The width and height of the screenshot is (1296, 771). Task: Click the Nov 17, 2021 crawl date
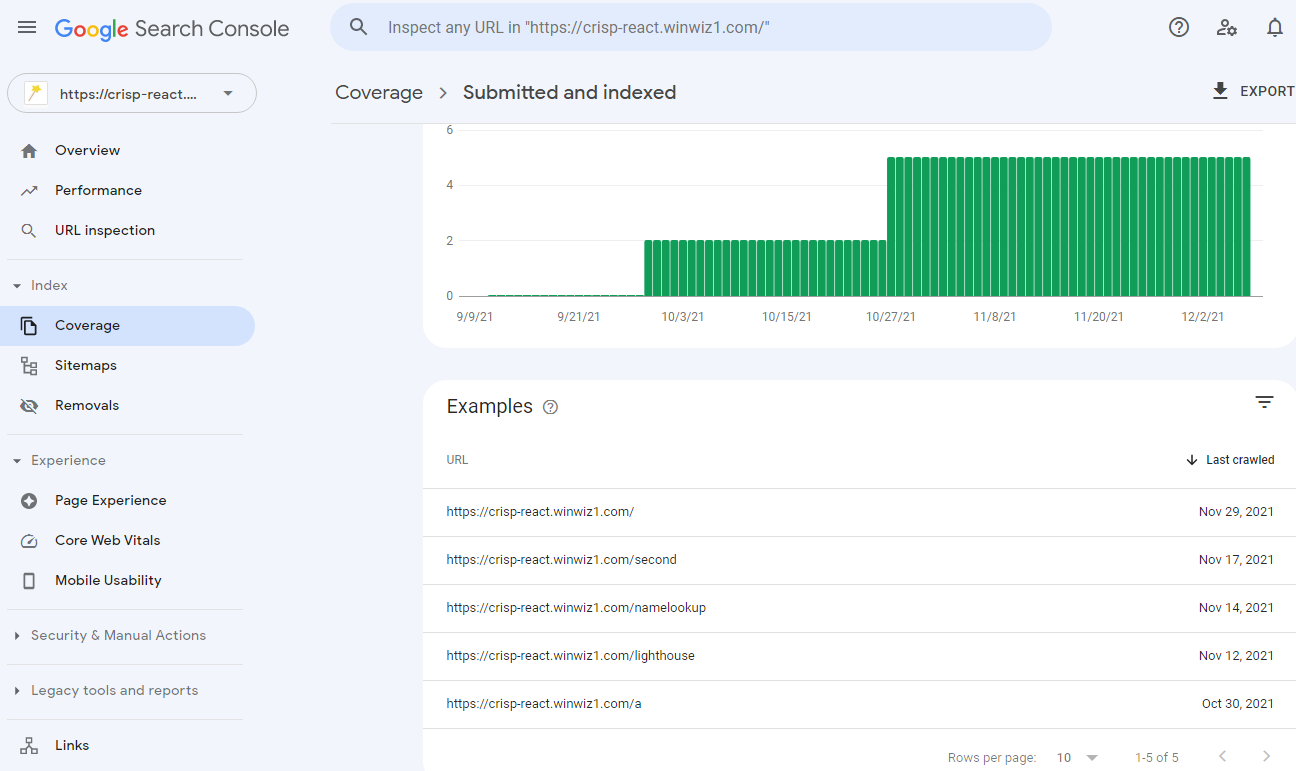[x=1236, y=560]
